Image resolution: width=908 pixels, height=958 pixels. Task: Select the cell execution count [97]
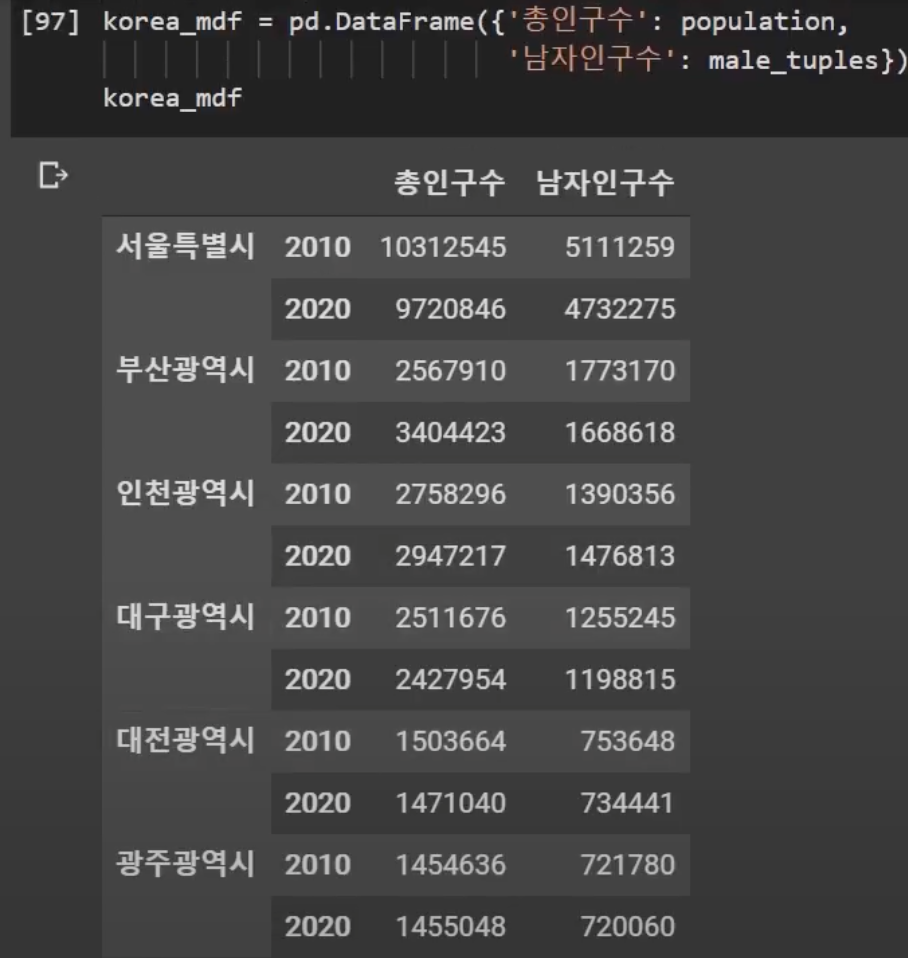[50, 22]
